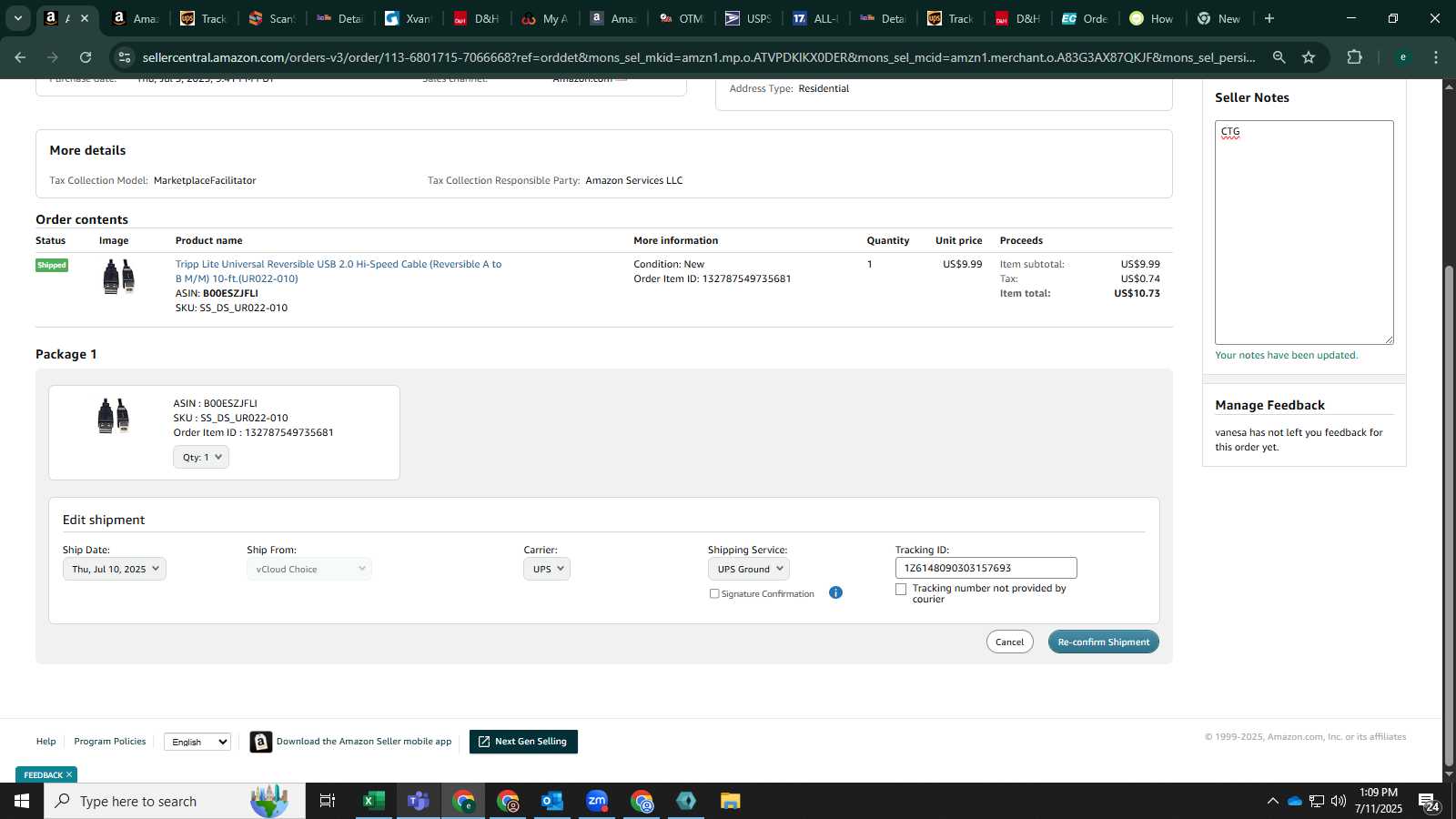This screenshot has width=1456, height=819.
Task: Open the Tripp Lite cable product link
Action: pyautogui.click(x=339, y=271)
